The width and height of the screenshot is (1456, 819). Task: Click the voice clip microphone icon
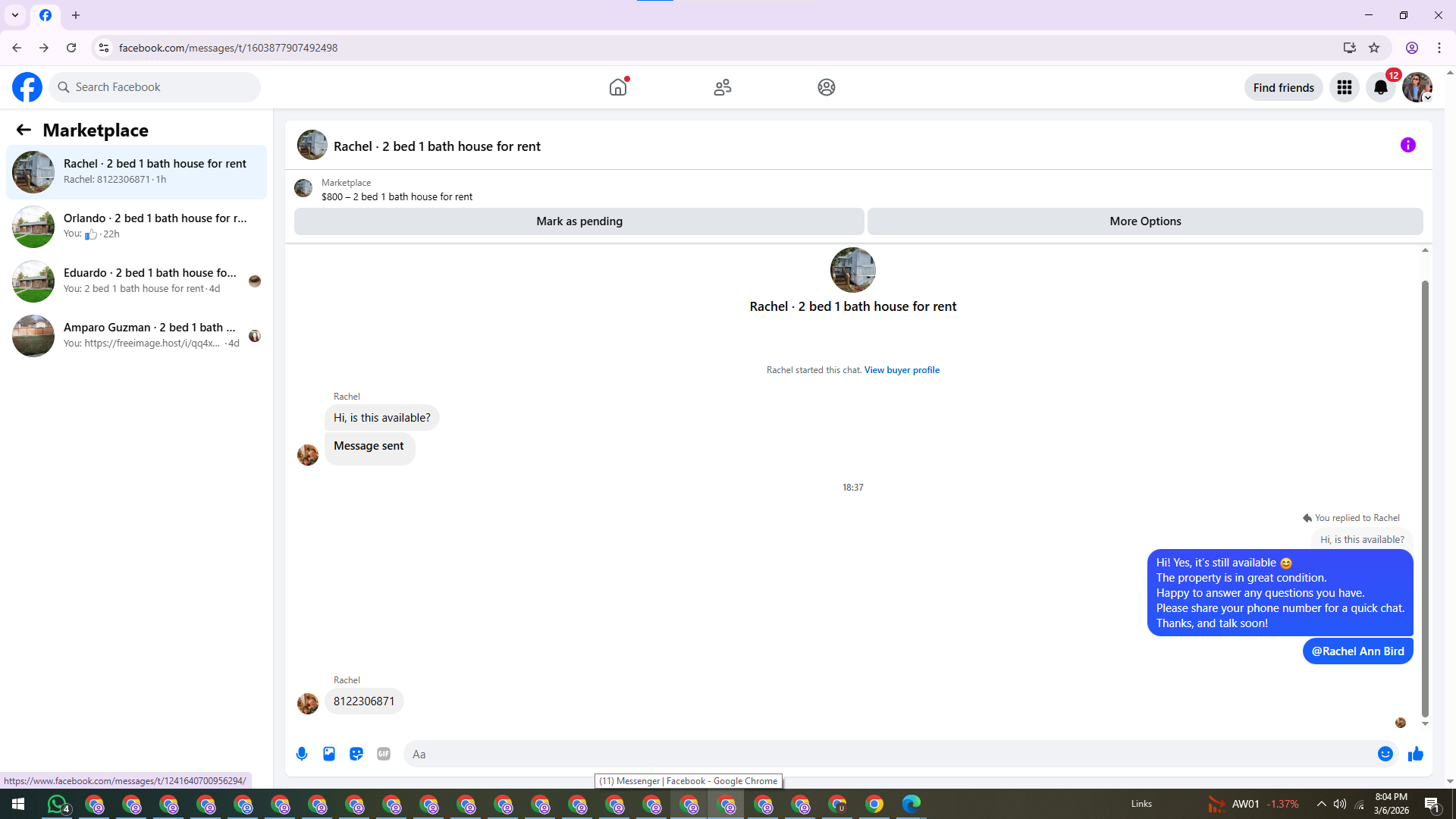click(x=302, y=754)
